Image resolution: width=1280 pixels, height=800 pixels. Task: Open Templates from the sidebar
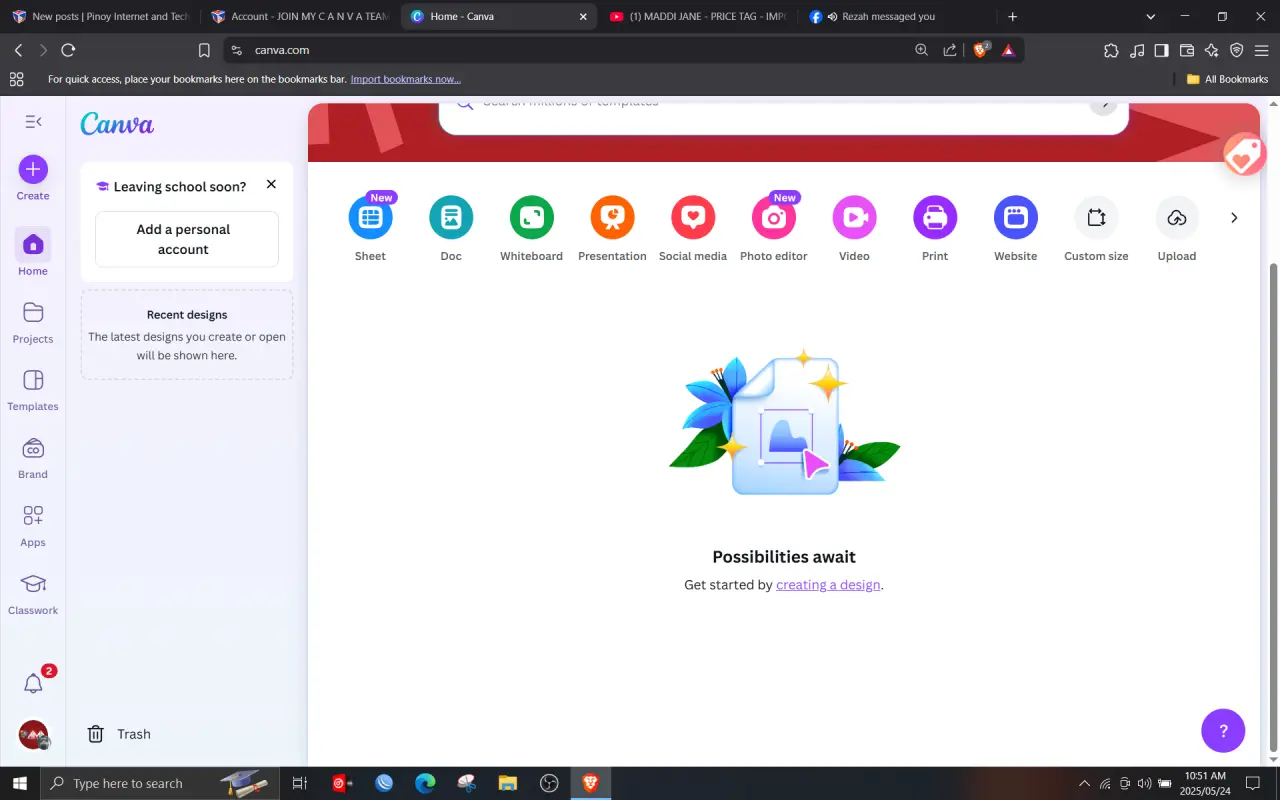coord(33,391)
